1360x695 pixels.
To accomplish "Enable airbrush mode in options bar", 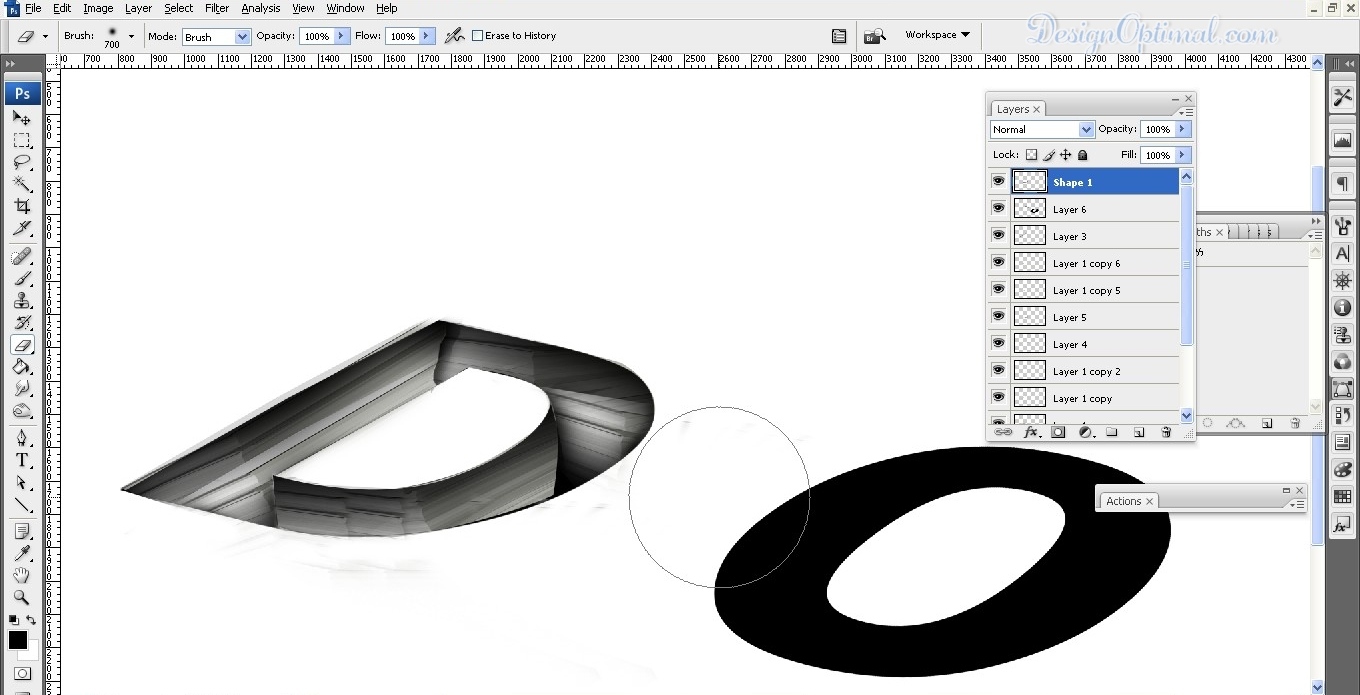I will point(455,35).
